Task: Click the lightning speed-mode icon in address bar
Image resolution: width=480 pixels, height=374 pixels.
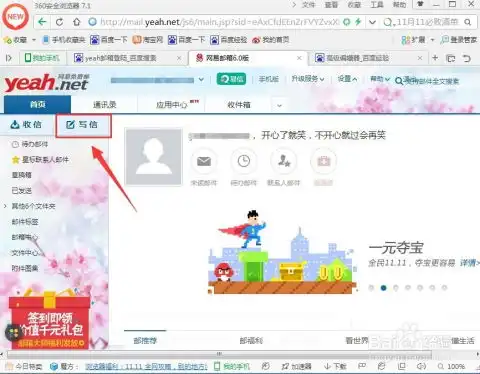Action: pos(358,22)
